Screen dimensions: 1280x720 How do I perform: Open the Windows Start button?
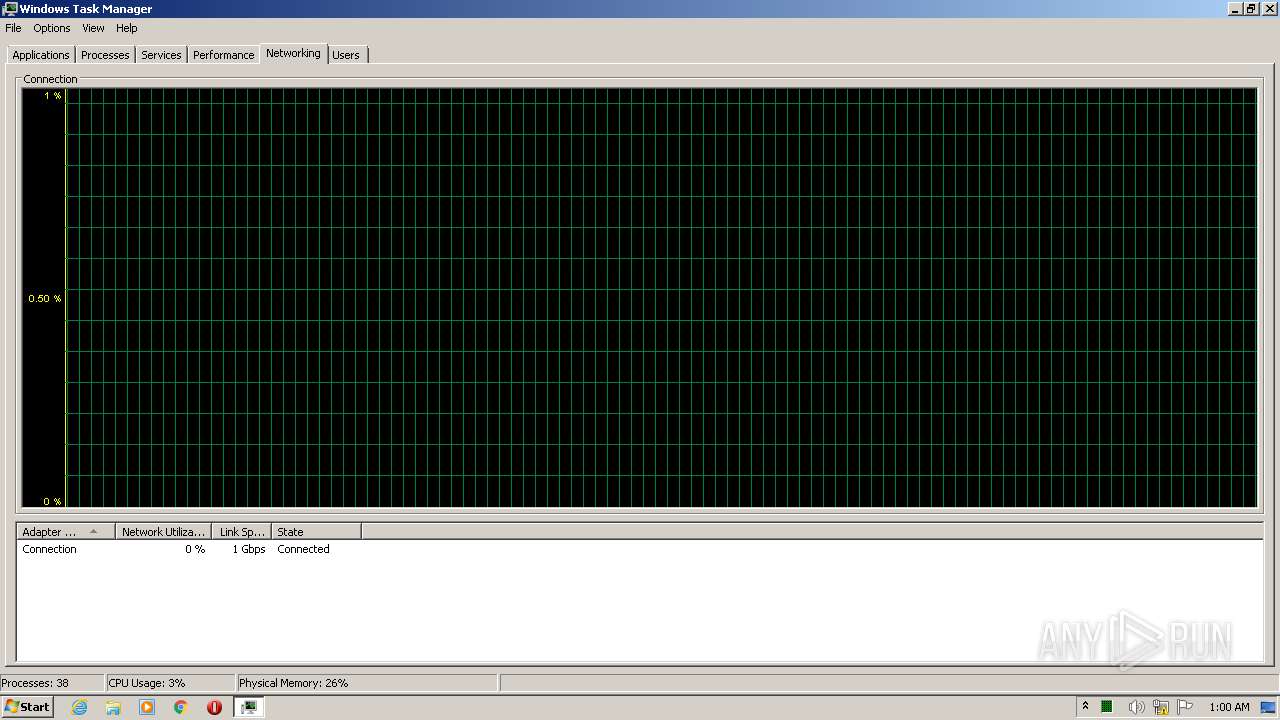tap(27, 707)
